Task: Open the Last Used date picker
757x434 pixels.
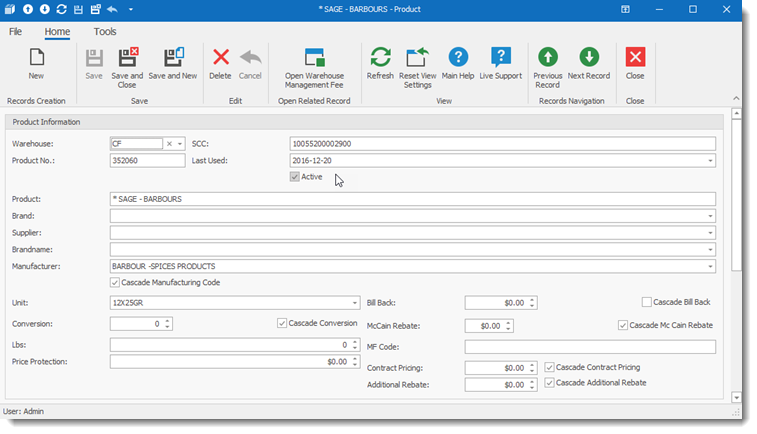Action: click(x=710, y=160)
